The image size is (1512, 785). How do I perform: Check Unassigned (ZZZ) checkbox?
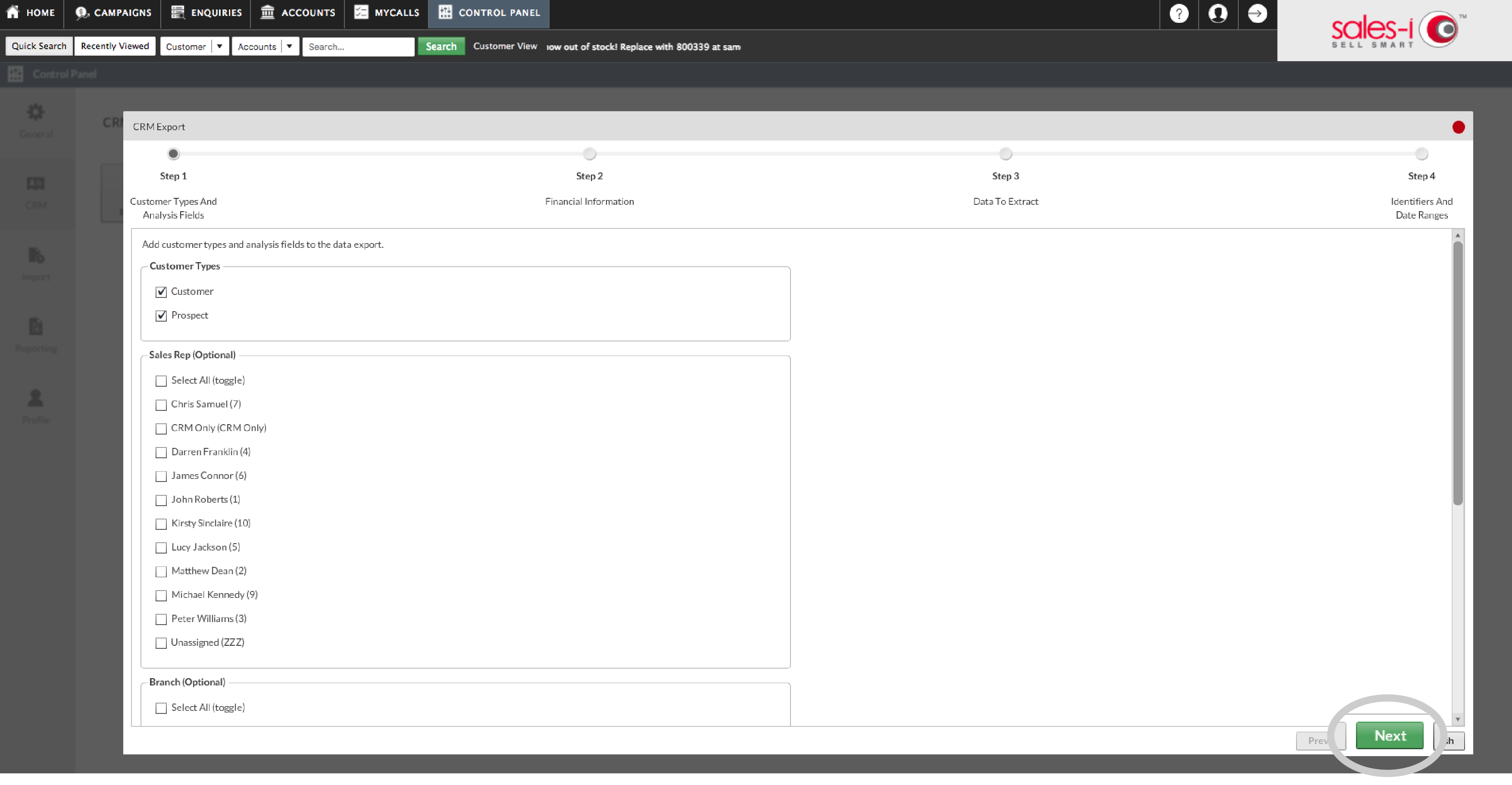pyautogui.click(x=161, y=643)
